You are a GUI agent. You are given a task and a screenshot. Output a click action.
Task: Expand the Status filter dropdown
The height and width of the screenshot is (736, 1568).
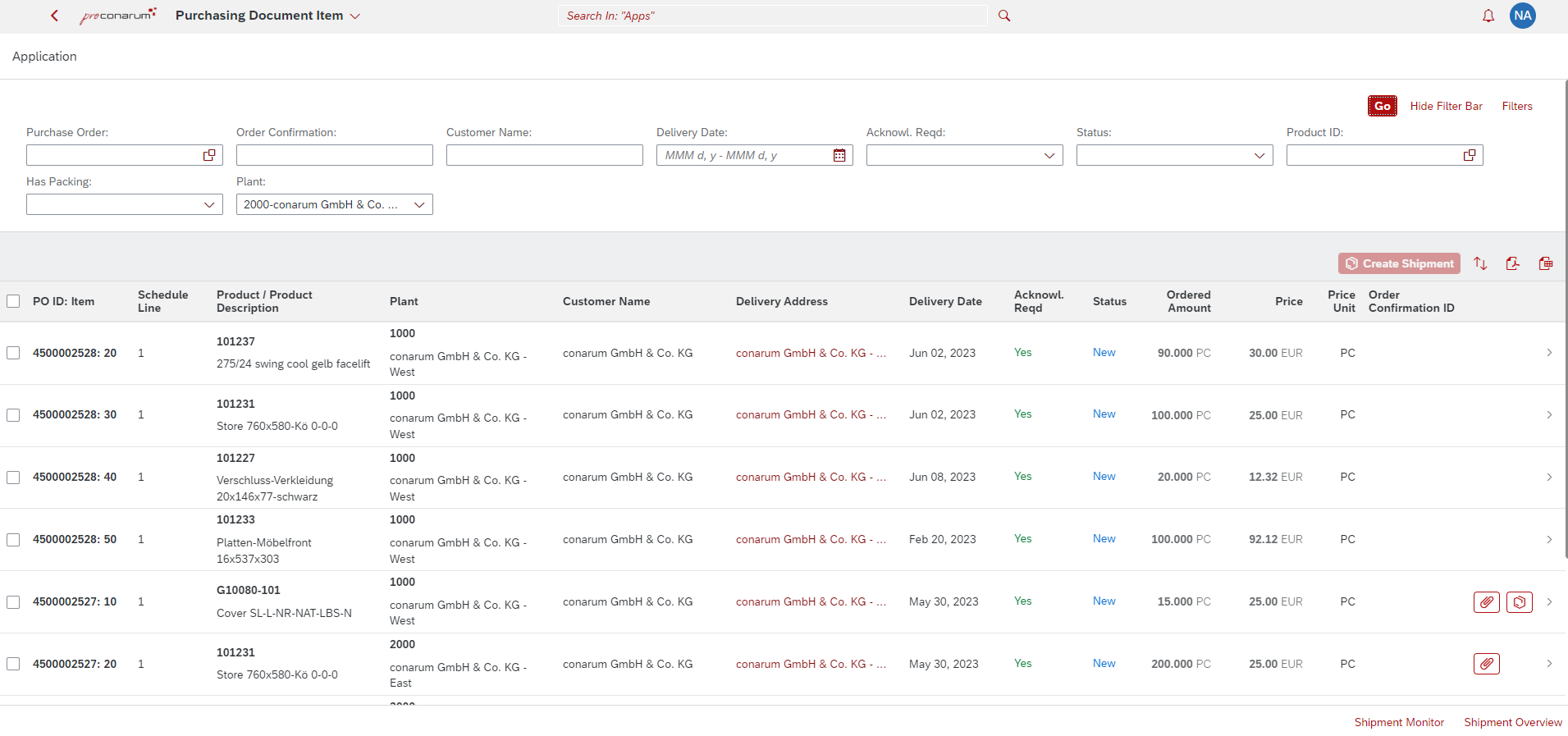[x=1259, y=155]
